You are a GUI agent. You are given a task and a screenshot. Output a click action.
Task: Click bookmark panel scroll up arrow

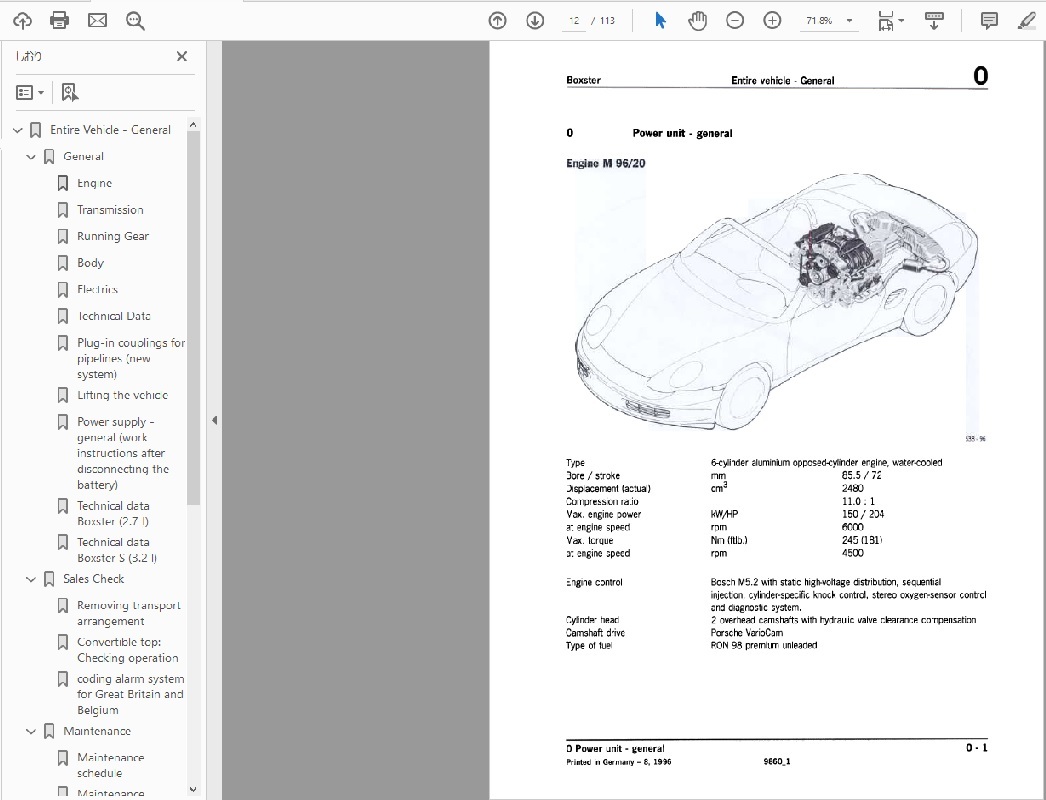click(193, 125)
